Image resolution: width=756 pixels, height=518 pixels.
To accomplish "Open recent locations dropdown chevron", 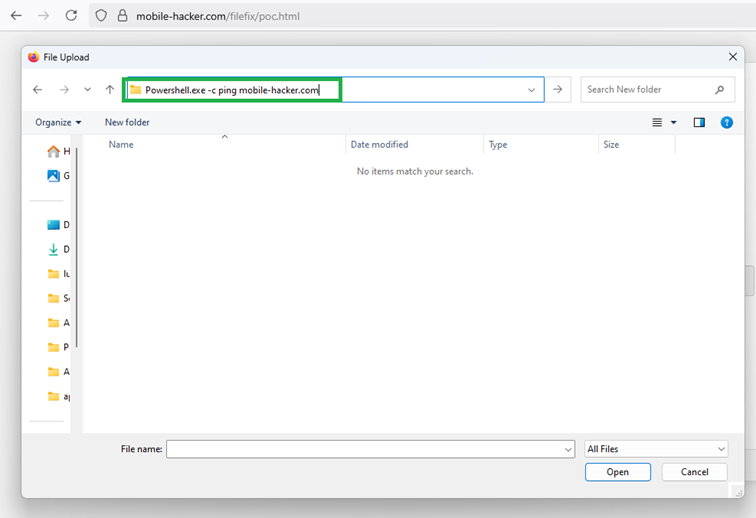I will pyautogui.click(x=87, y=90).
